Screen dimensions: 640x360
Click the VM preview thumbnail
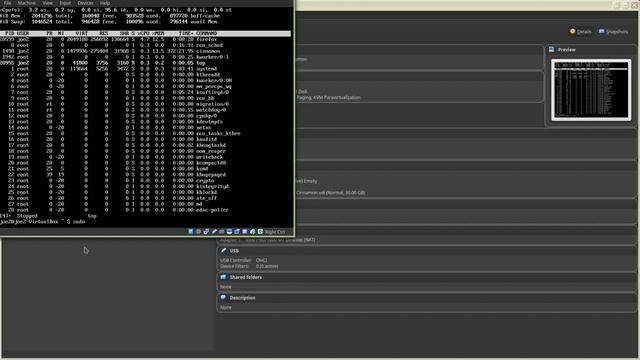[591, 90]
